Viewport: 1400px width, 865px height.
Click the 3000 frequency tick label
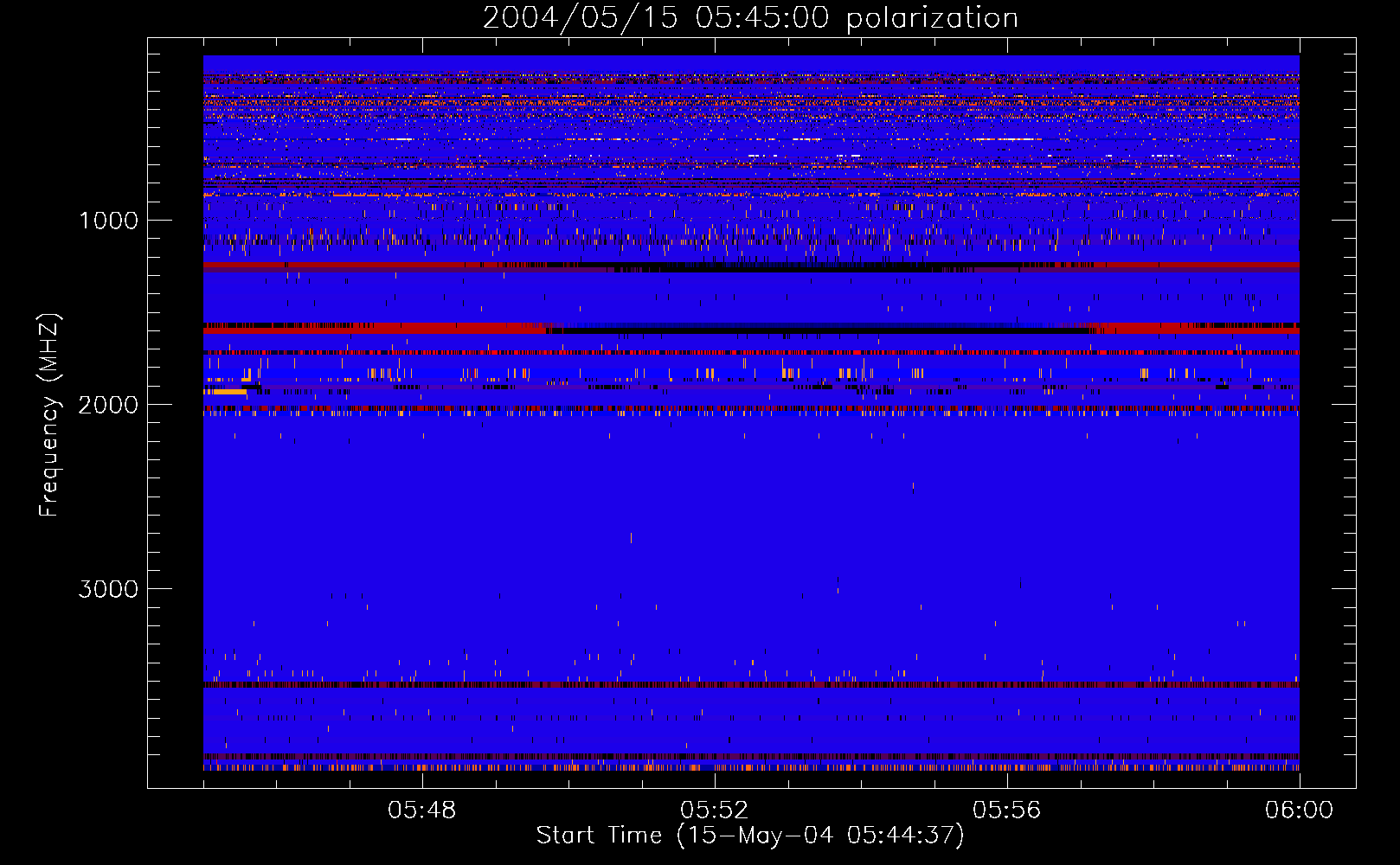[x=108, y=589]
